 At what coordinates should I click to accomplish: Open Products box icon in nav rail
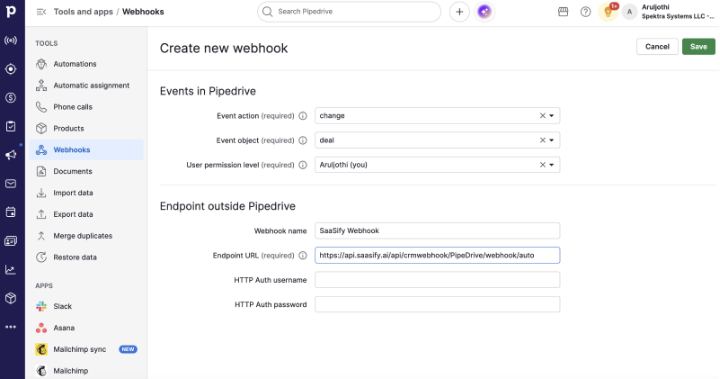click(x=11, y=298)
